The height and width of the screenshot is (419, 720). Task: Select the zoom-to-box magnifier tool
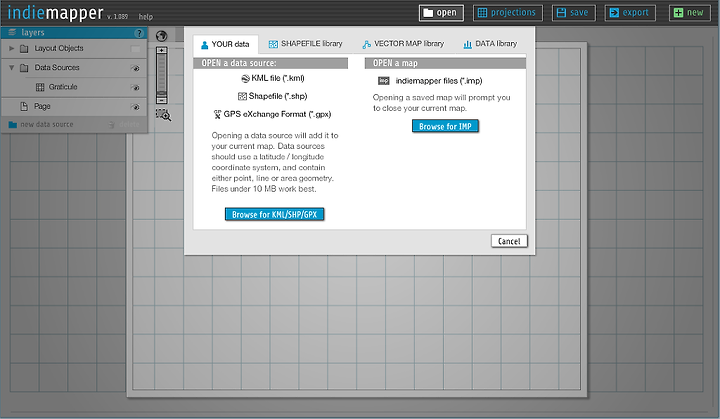click(x=163, y=115)
